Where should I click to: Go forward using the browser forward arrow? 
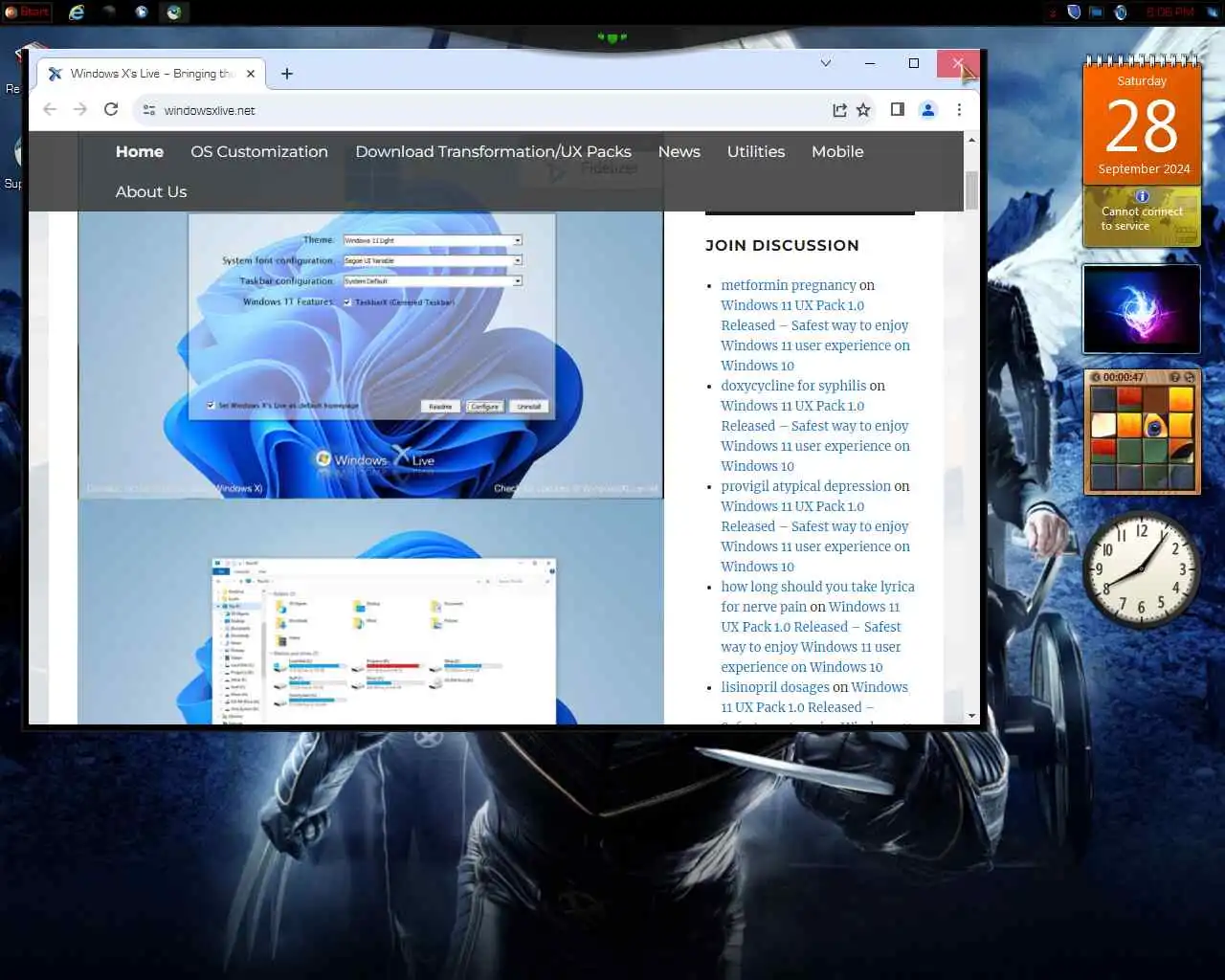80,110
